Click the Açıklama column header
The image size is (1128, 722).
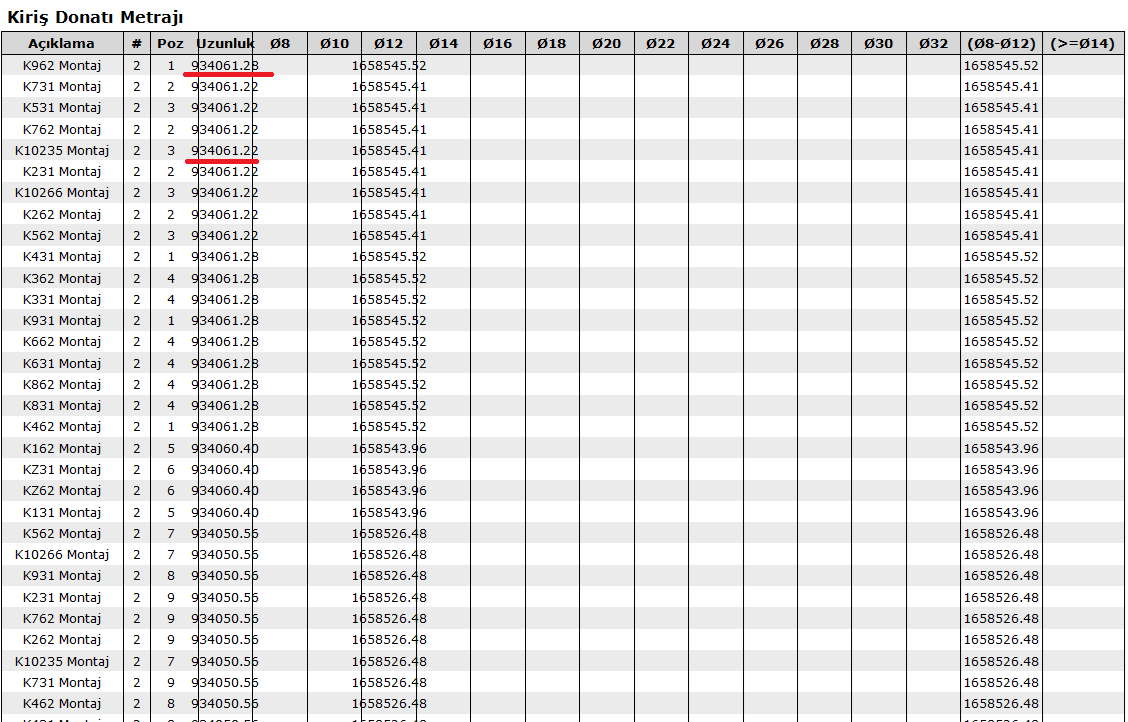pyautogui.click(x=62, y=44)
